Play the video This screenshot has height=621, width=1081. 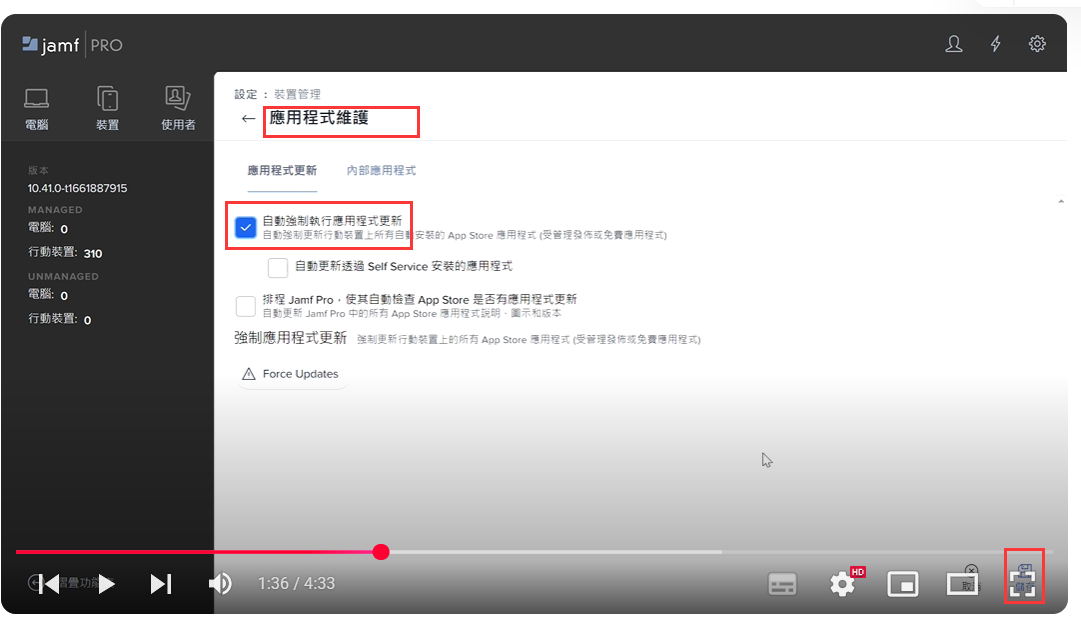(105, 584)
